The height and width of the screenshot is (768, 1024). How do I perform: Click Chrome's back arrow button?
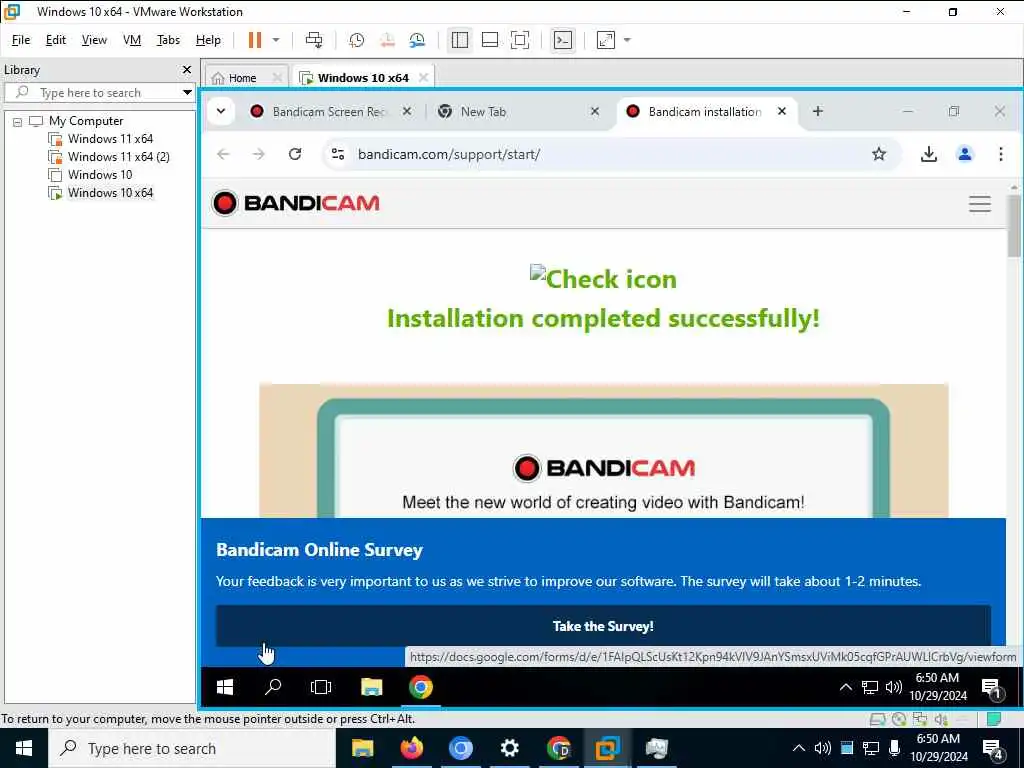223,154
